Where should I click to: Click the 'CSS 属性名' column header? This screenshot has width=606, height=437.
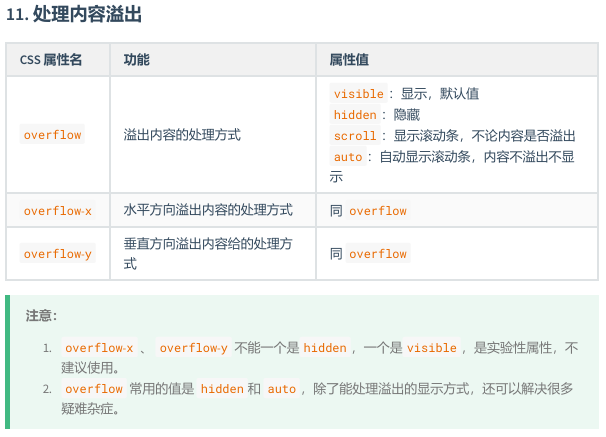pos(51,60)
